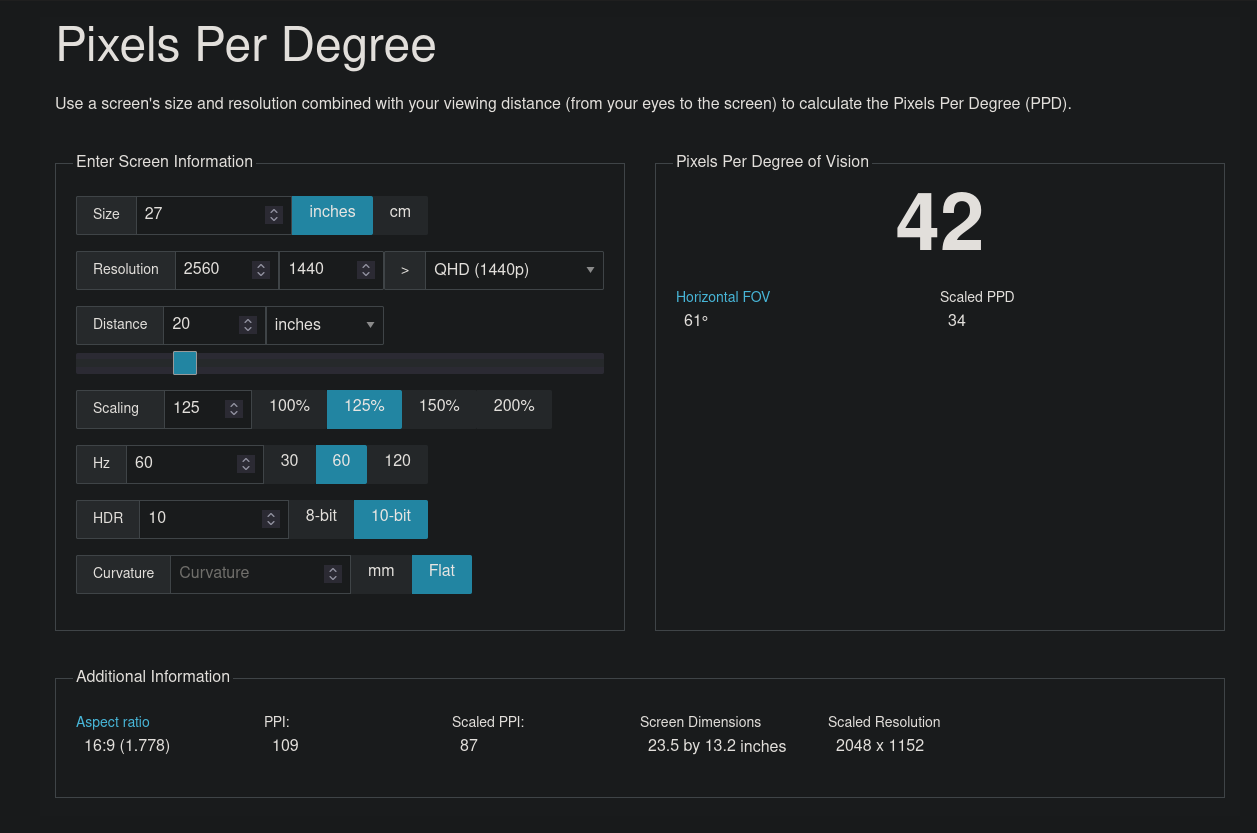Click the Scaling value stepper arrows
Viewport: 1257px width, 833px height.
[234, 408]
